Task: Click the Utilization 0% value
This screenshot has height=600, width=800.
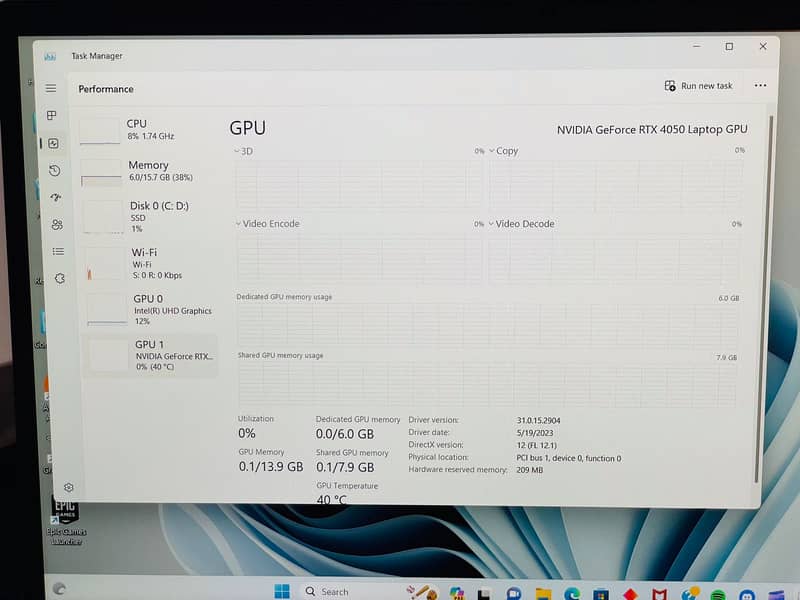Action: click(x=247, y=434)
